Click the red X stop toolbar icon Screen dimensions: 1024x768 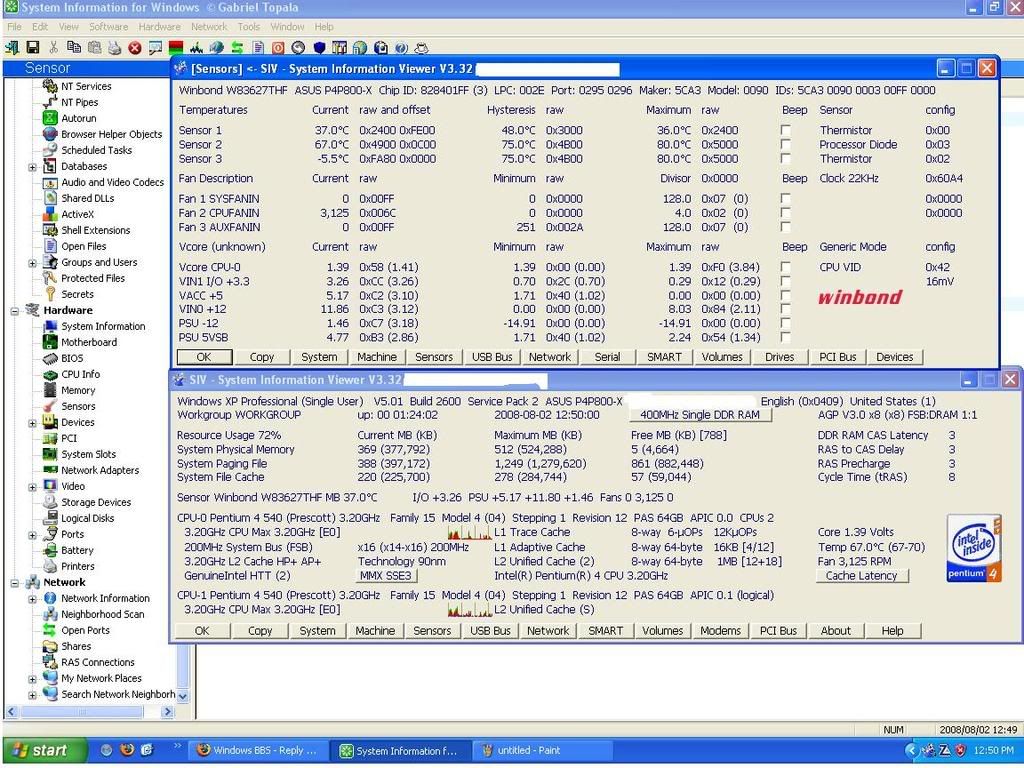click(x=135, y=48)
